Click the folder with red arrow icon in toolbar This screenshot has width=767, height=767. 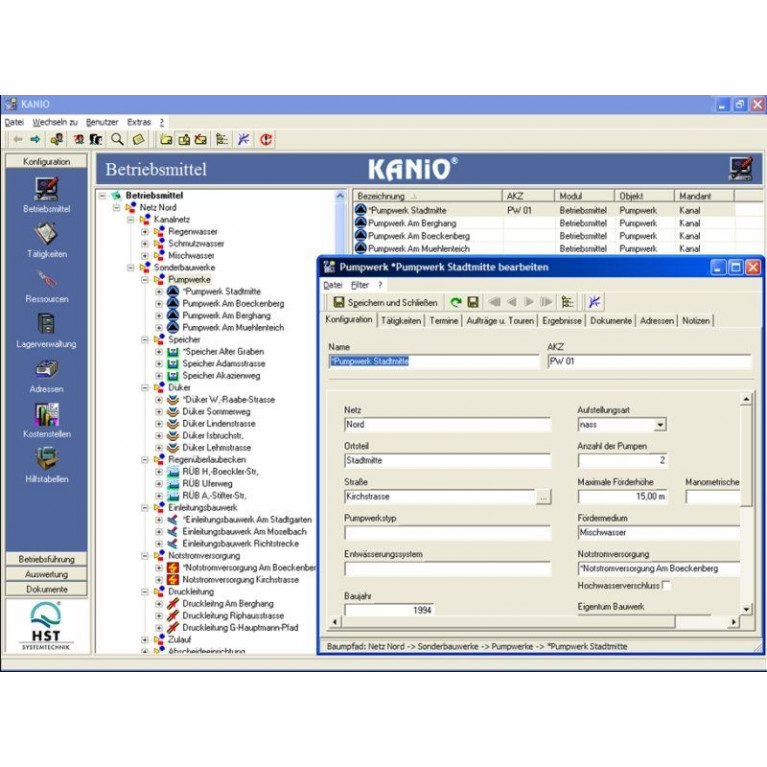pyautogui.click(x=201, y=139)
